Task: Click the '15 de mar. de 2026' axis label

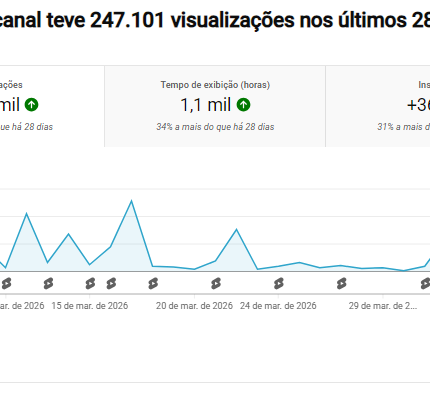Action: click(90, 306)
